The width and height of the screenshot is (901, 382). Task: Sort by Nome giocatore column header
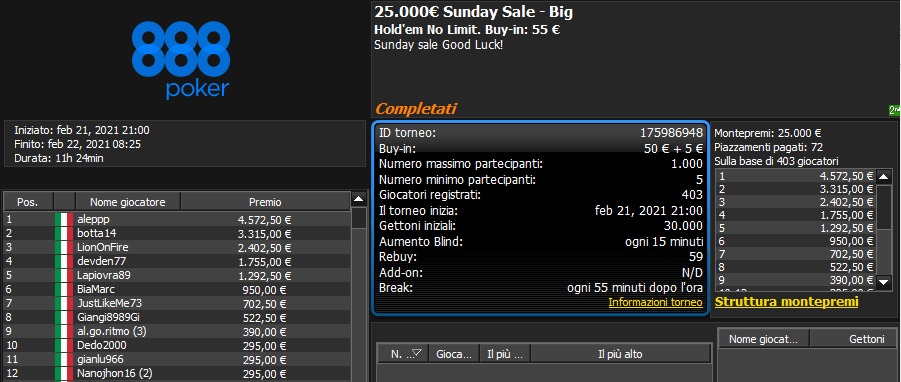(x=128, y=202)
